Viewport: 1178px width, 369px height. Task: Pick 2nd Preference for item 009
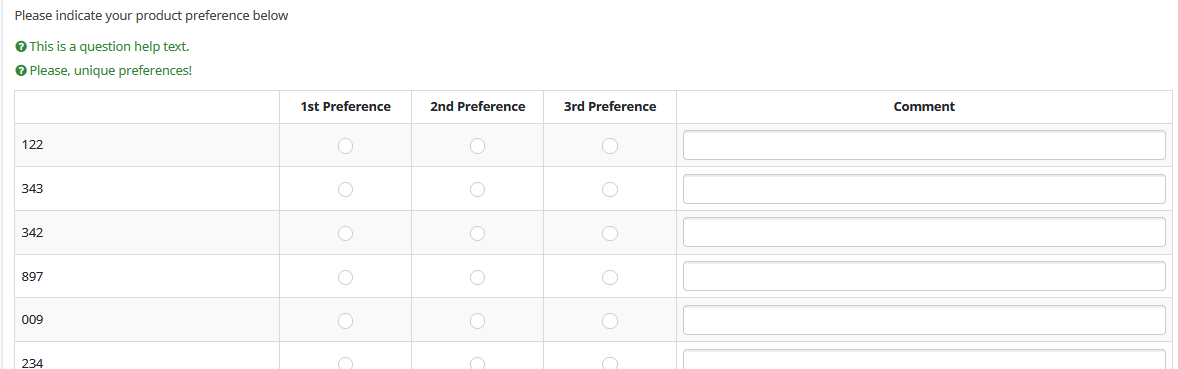477,321
